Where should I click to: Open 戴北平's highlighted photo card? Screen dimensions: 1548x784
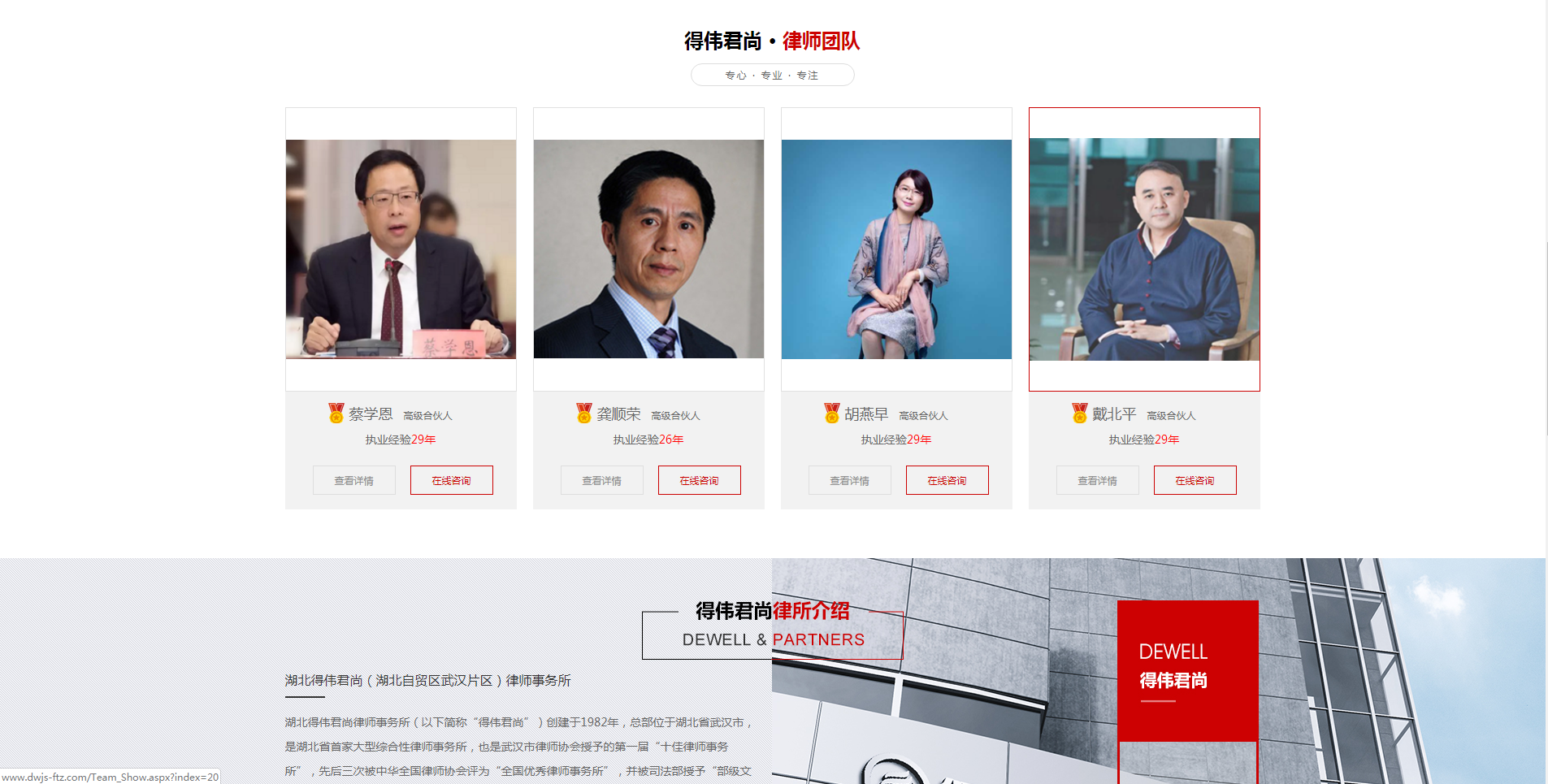coord(1144,249)
